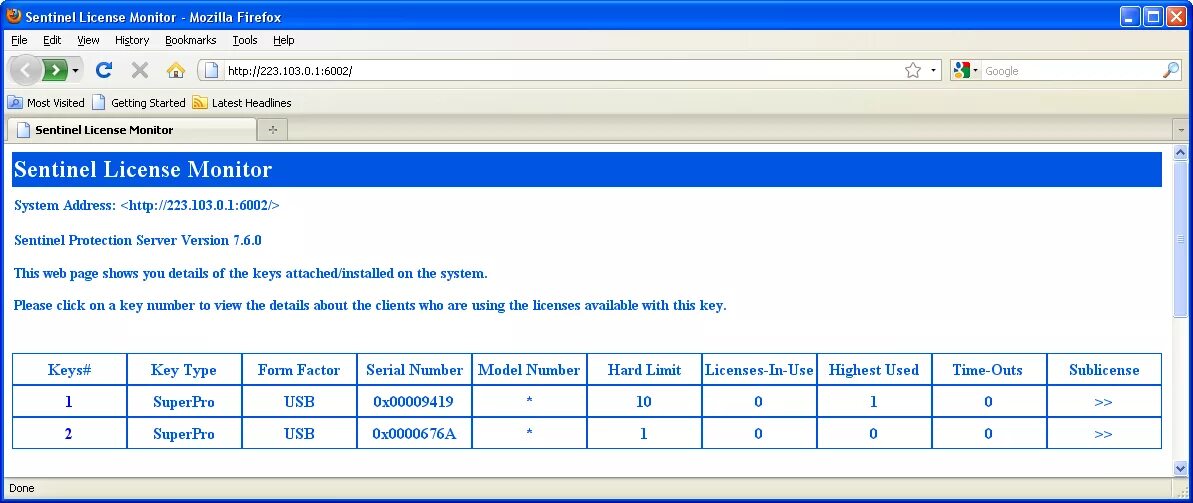Click serial number 0x0000676A
The width and height of the screenshot is (1193, 503).
pyautogui.click(x=414, y=434)
